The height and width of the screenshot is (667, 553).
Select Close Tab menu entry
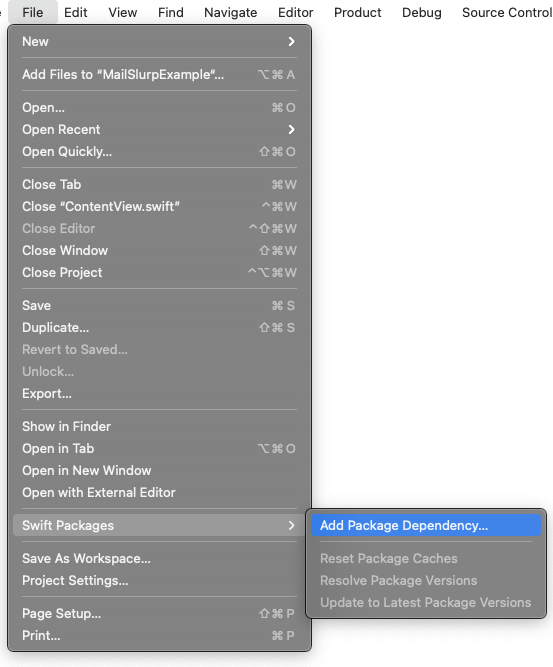click(159, 185)
